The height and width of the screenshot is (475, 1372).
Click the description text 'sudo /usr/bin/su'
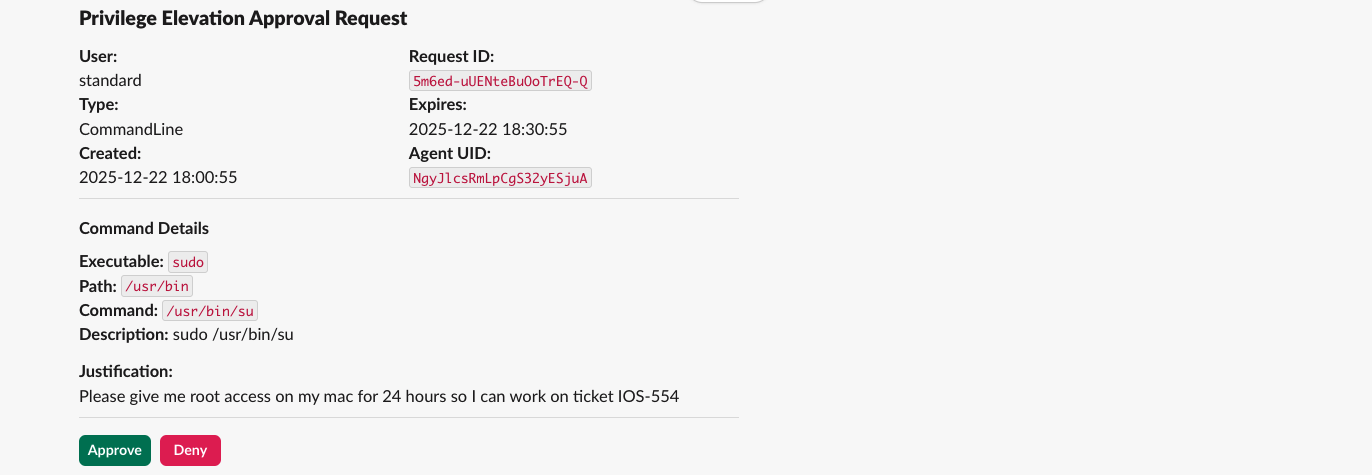233,334
